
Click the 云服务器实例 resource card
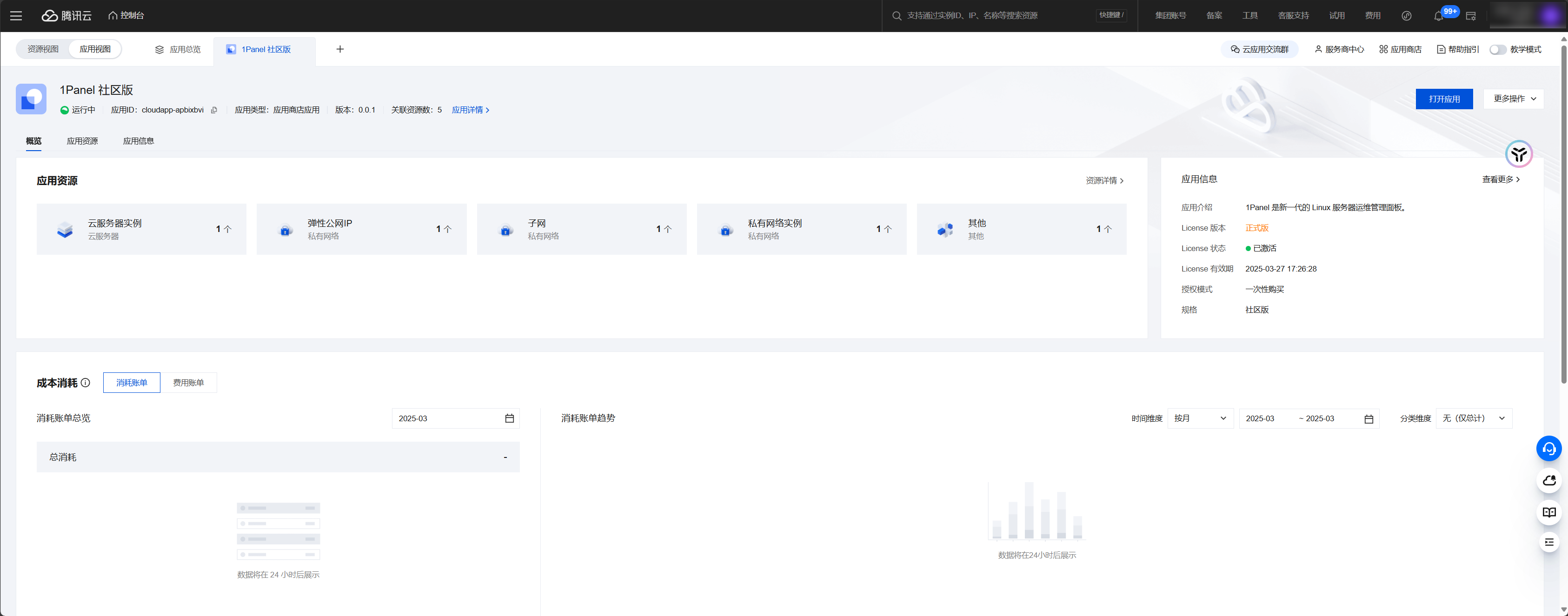(x=141, y=230)
